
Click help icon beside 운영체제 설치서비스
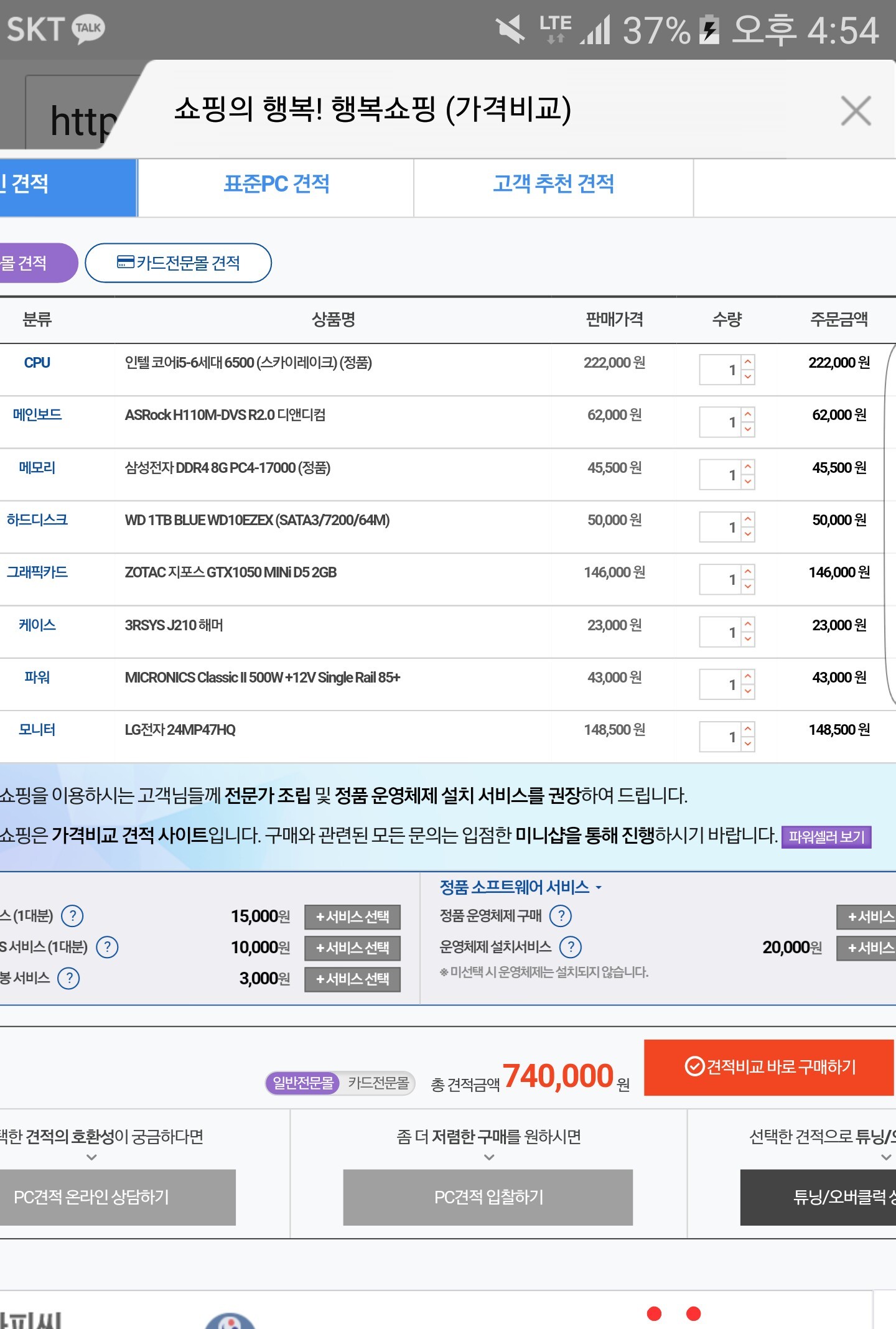coord(570,947)
